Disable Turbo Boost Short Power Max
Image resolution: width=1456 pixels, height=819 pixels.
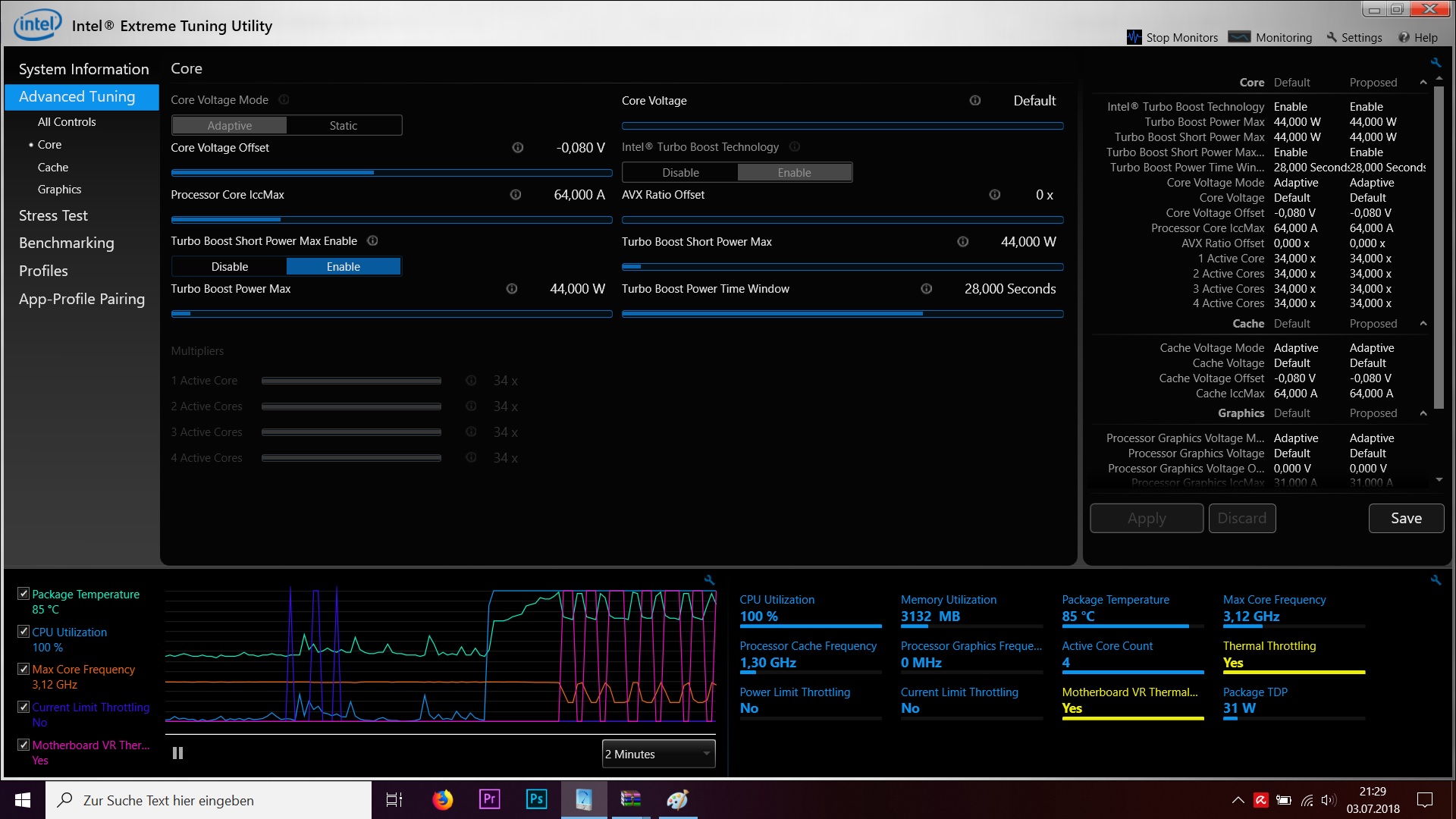coord(230,267)
